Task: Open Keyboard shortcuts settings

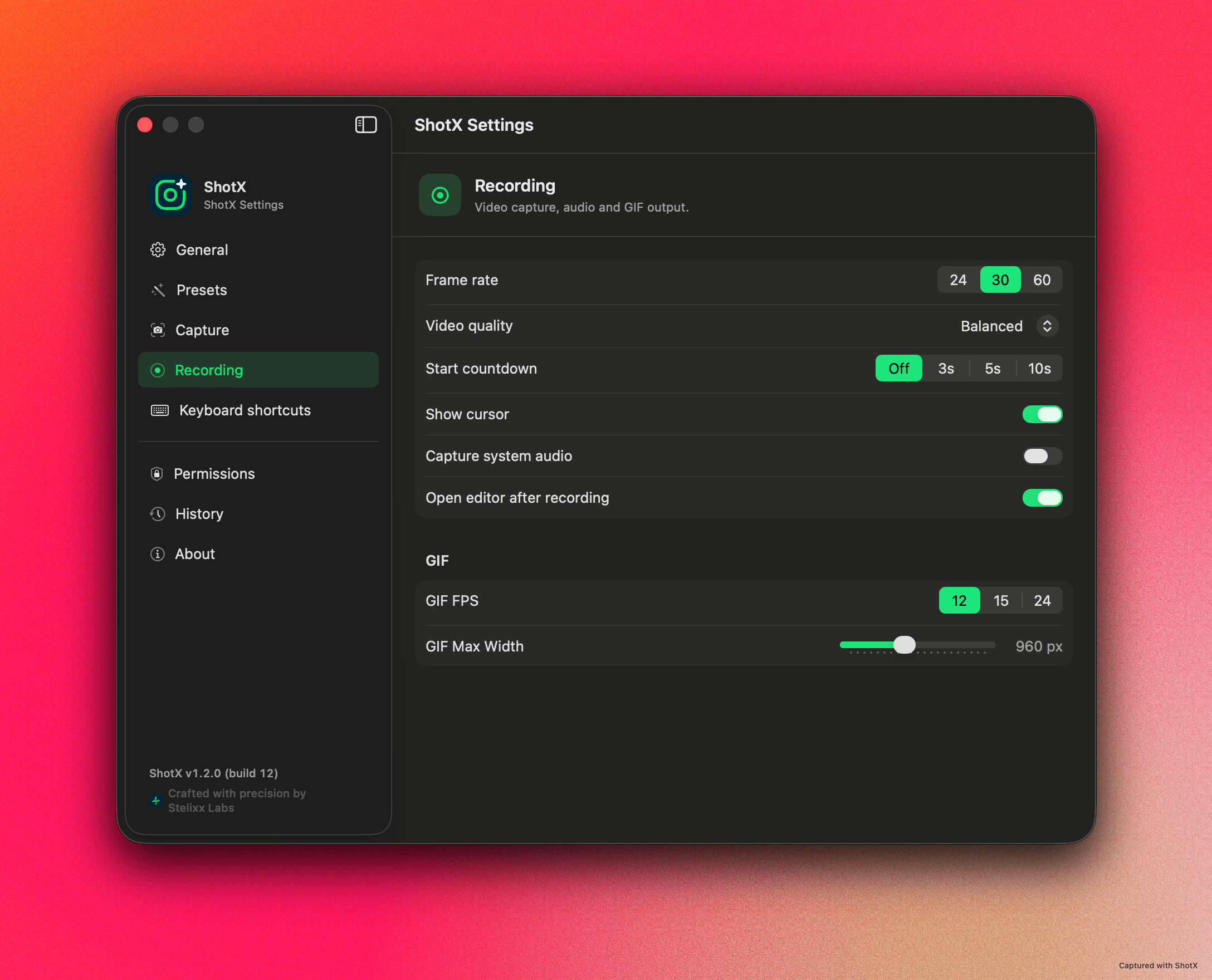Action: pos(258,410)
